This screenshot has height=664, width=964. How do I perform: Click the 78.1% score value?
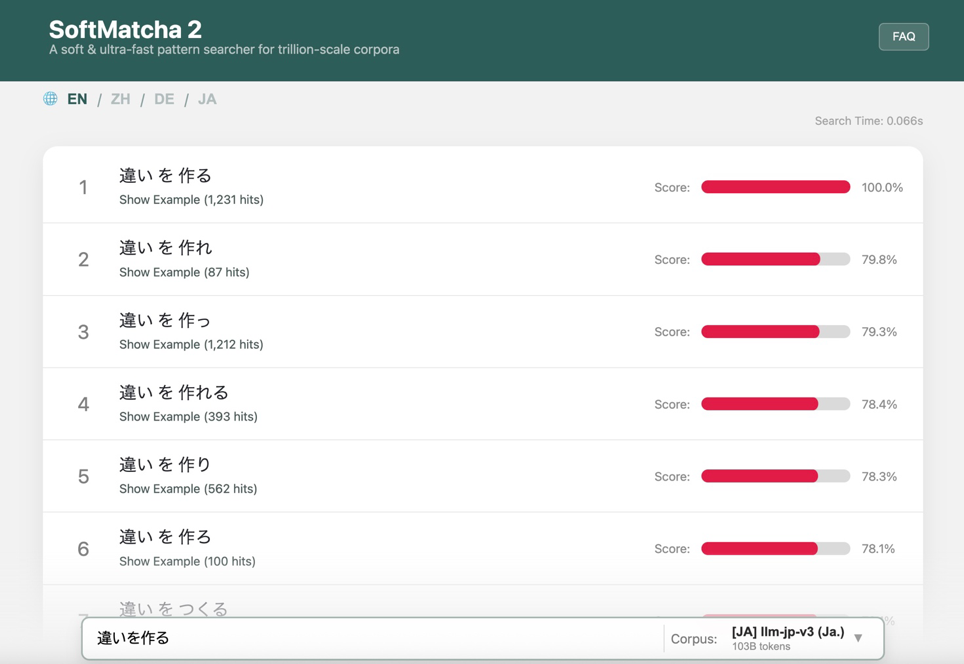878,548
